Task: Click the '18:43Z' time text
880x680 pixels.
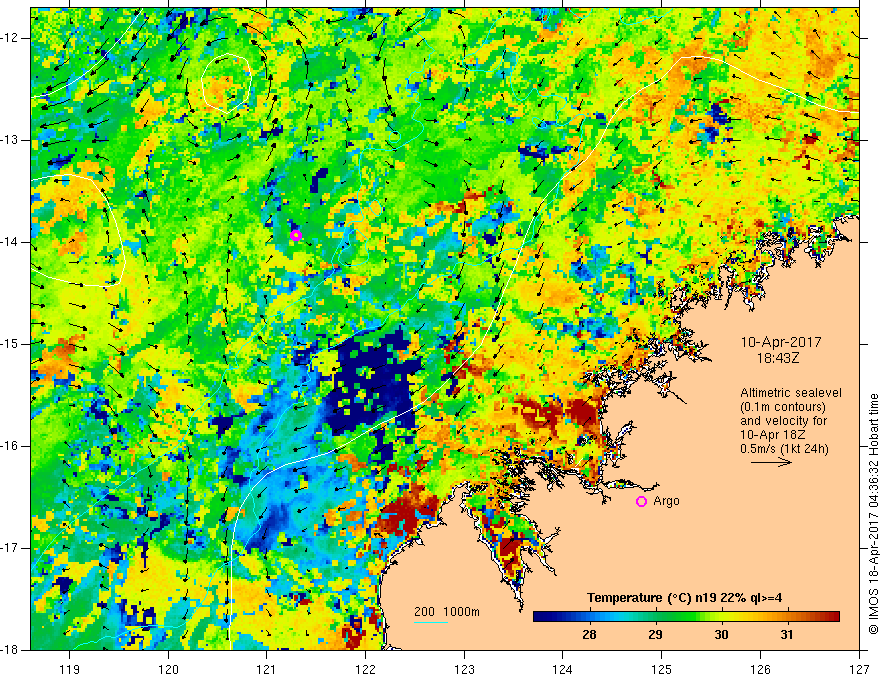Action: coord(777,357)
